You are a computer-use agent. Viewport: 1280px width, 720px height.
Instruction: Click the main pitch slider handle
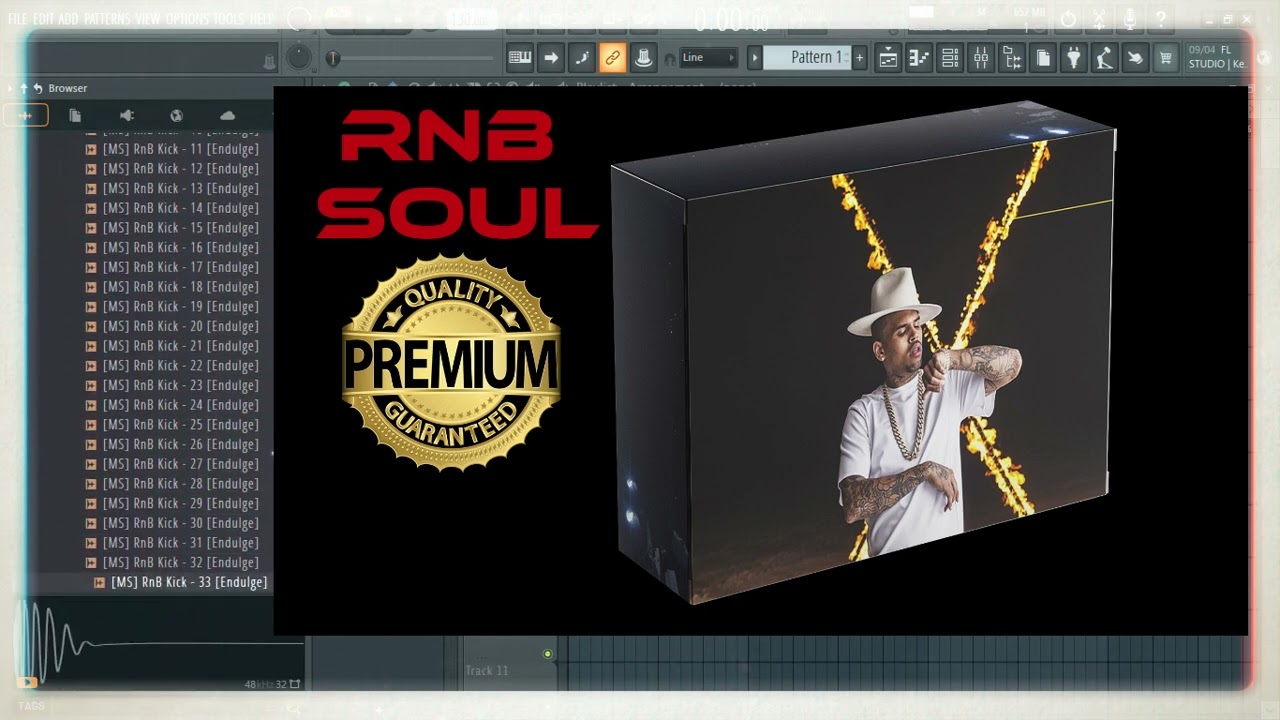pos(333,59)
